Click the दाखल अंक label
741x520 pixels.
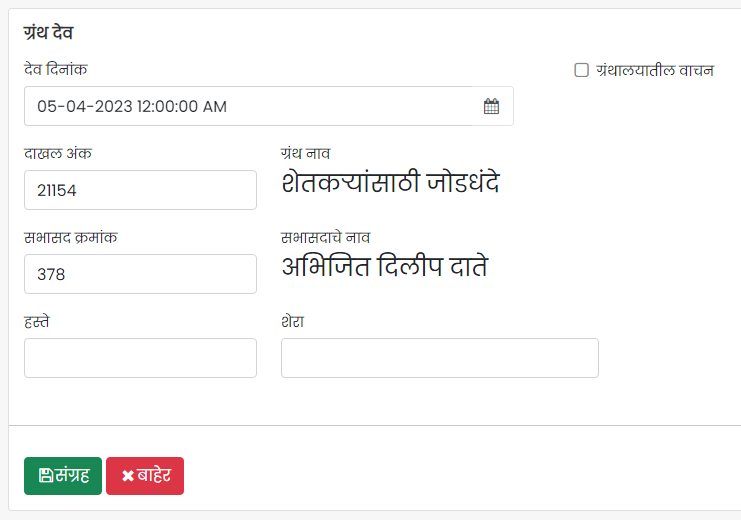coord(58,153)
